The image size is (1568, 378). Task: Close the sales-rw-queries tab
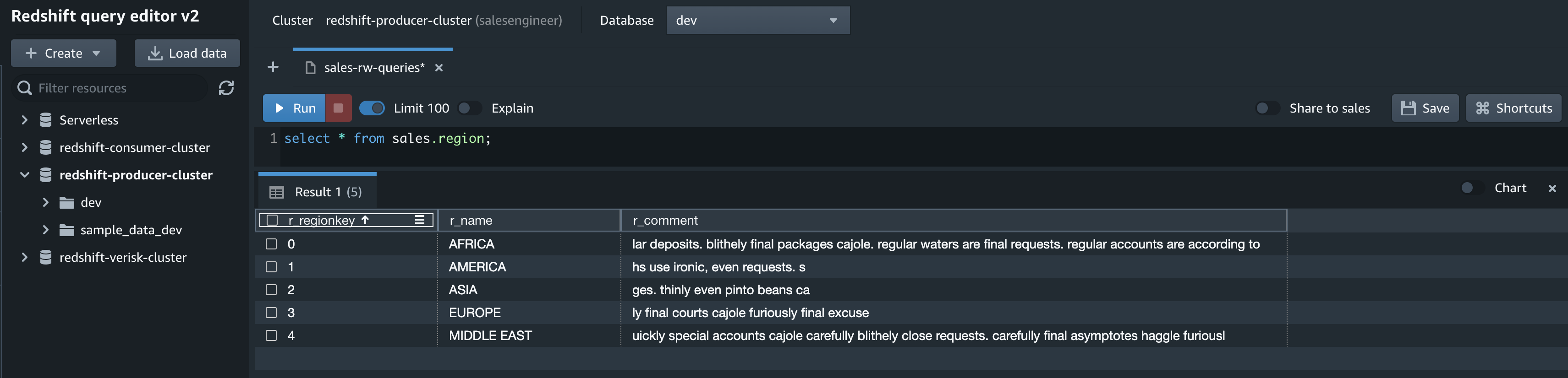click(439, 68)
